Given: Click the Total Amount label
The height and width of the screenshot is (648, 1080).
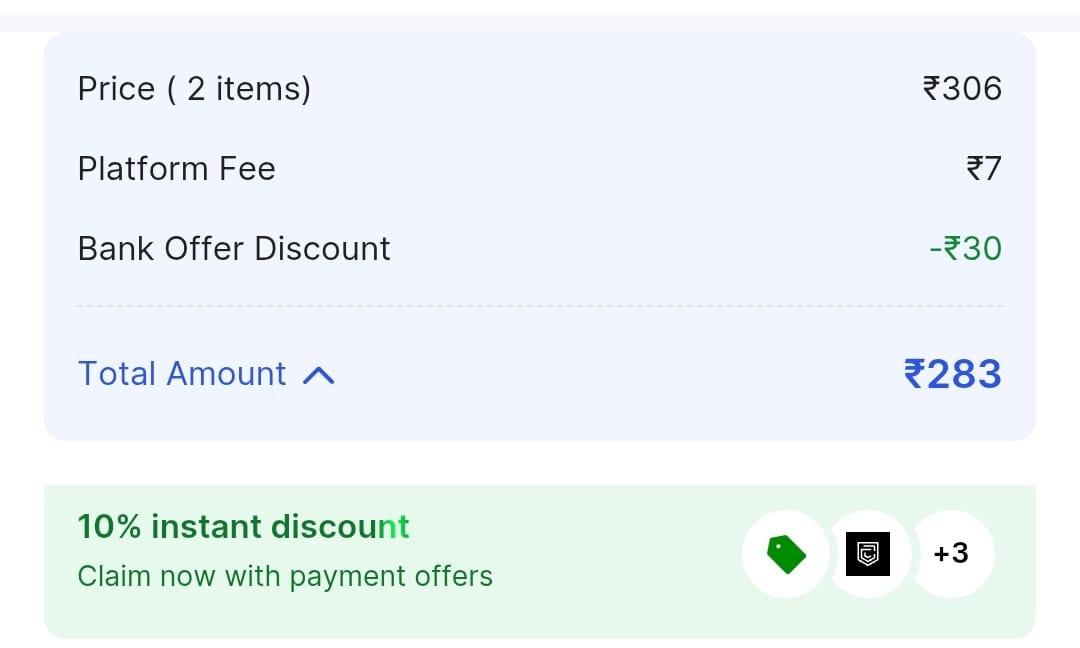Looking at the screenshot, I should (182, 374).
